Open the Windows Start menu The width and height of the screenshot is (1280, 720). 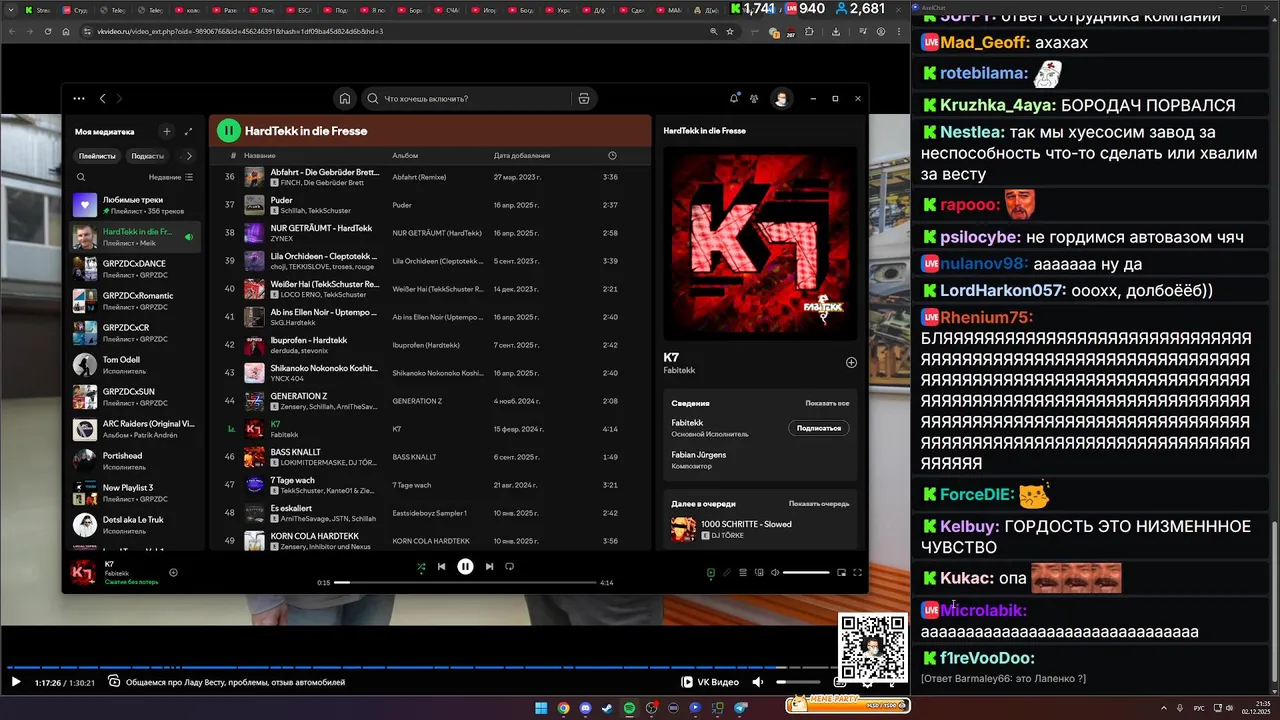tap(541, 708)
